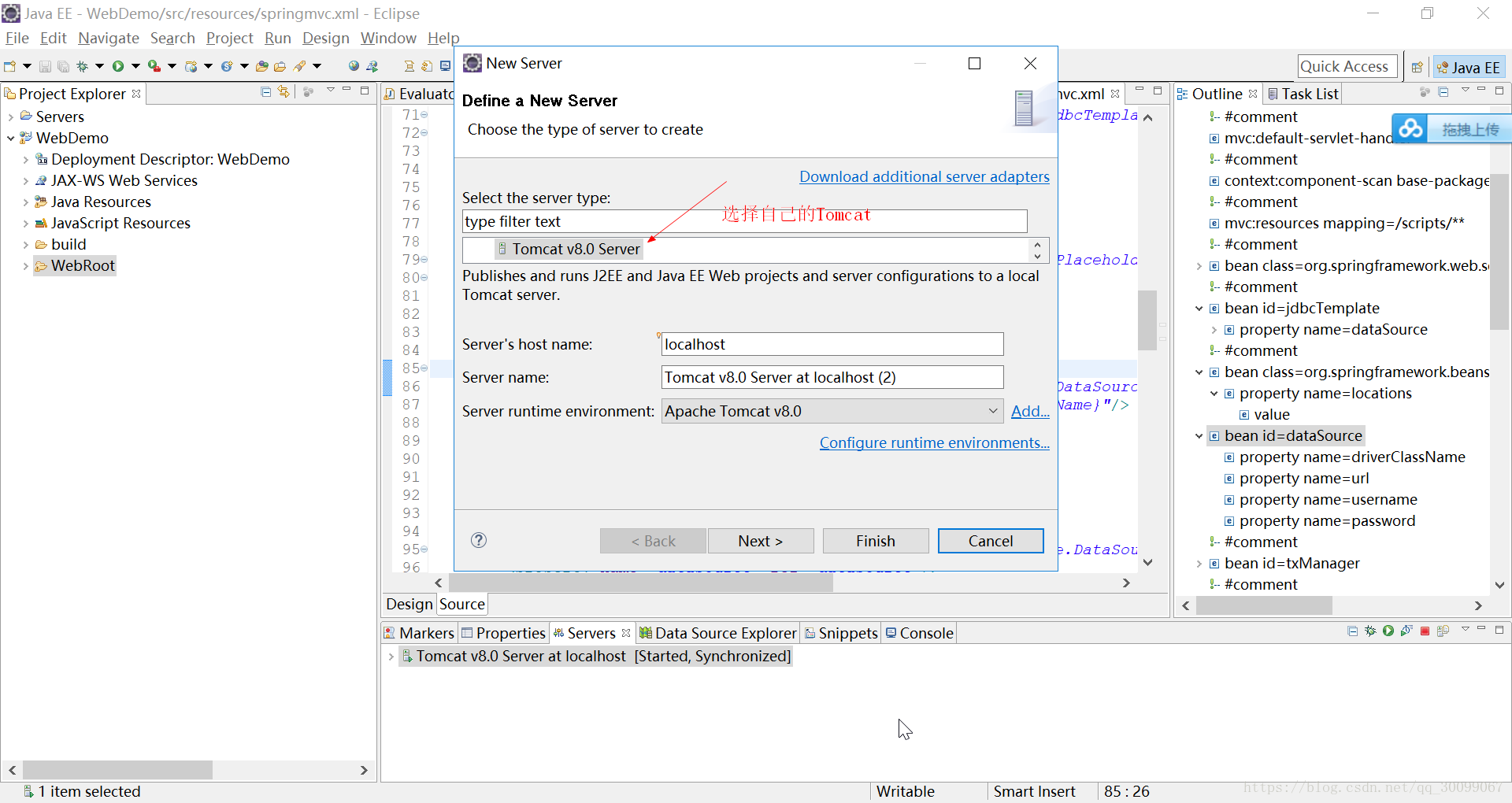
Task: Click the Cancel button
Action: pos(991,541)
